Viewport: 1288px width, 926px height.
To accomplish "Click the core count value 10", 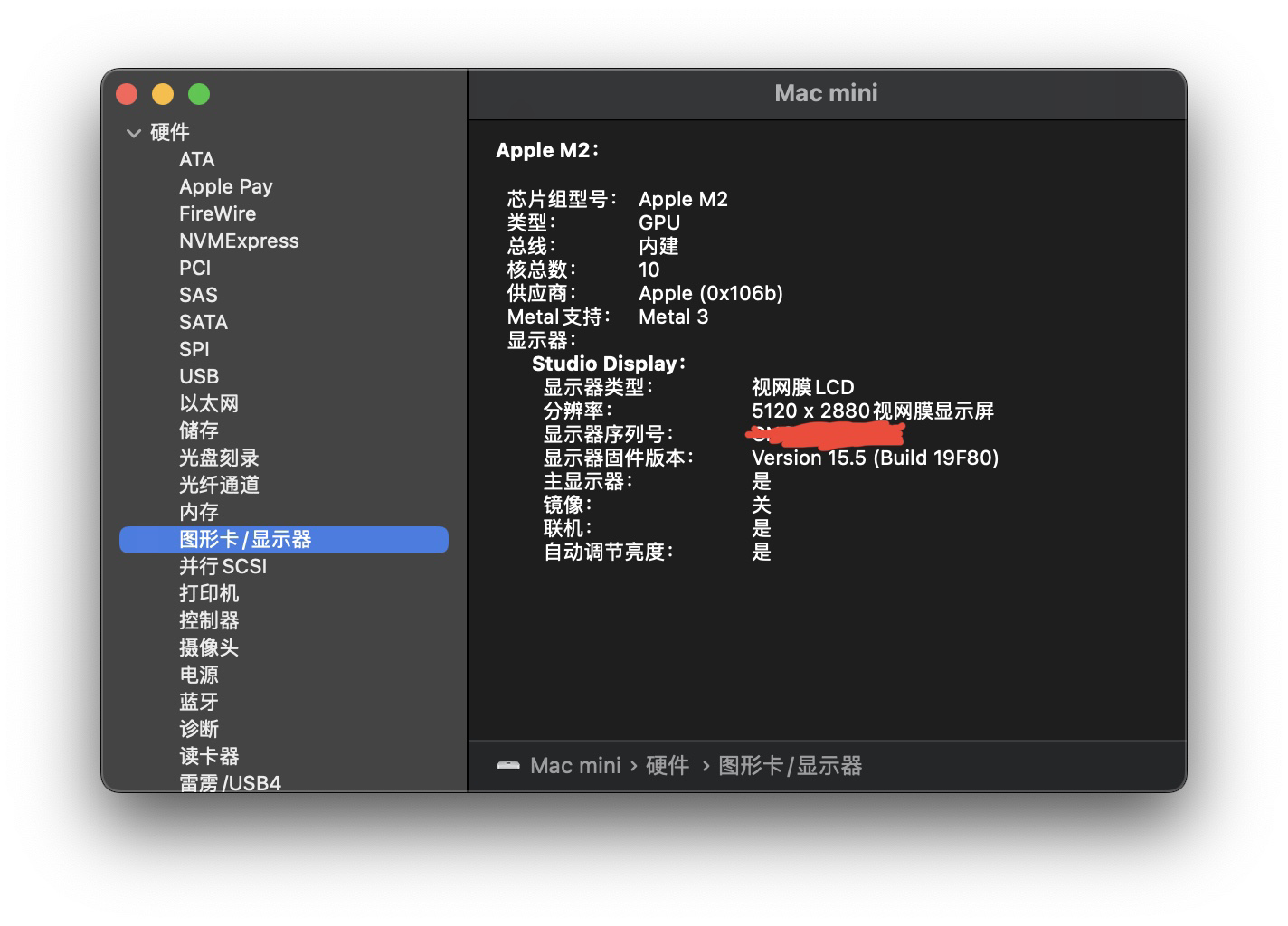I will tap(649, 269).
